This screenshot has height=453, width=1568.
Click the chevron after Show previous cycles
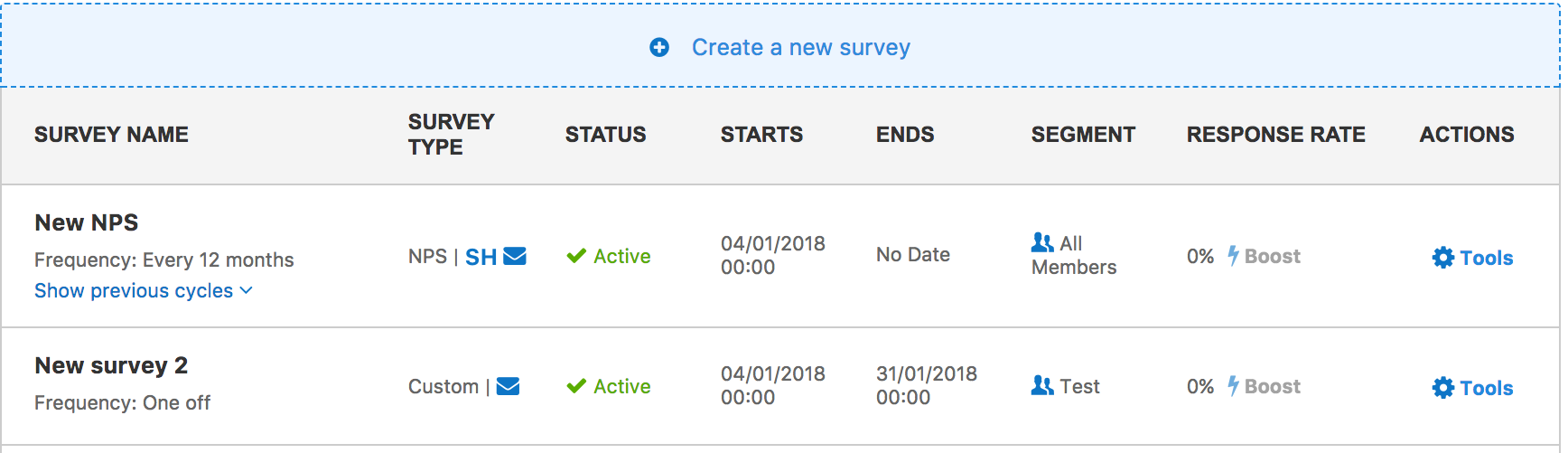[247, 291]
